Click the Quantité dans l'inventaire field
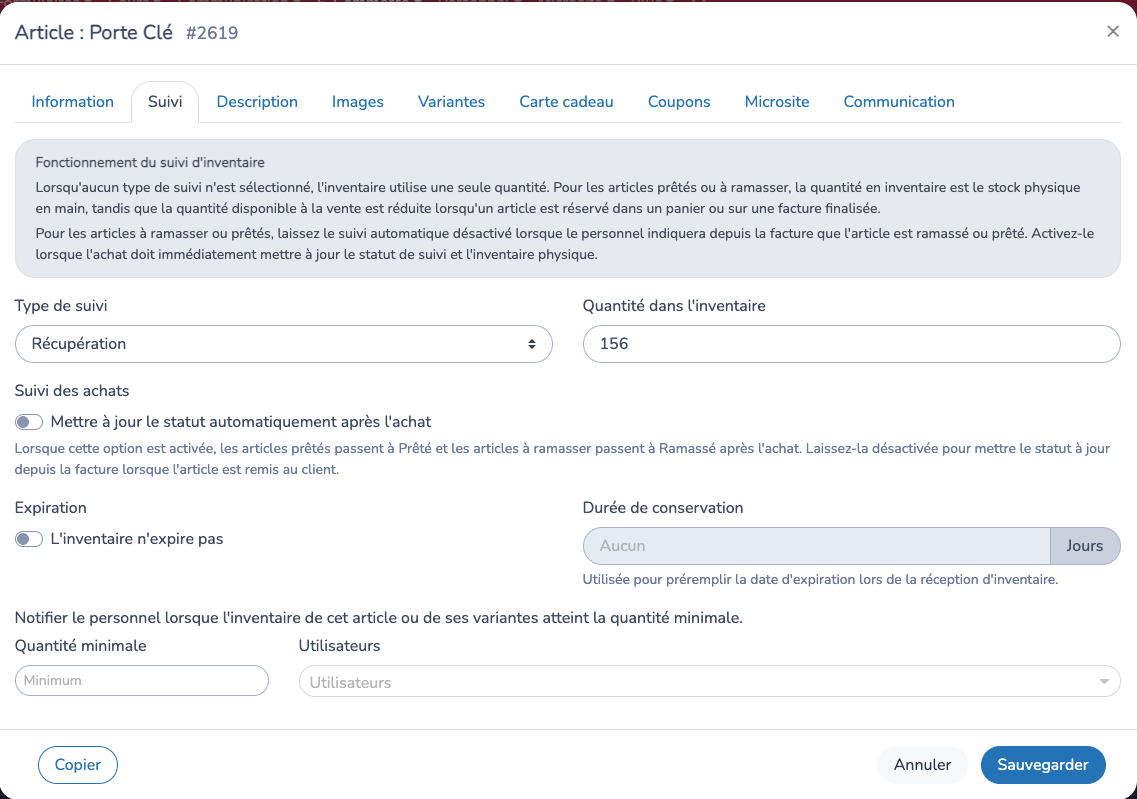 pyautogui.click(x=851, y=344)
